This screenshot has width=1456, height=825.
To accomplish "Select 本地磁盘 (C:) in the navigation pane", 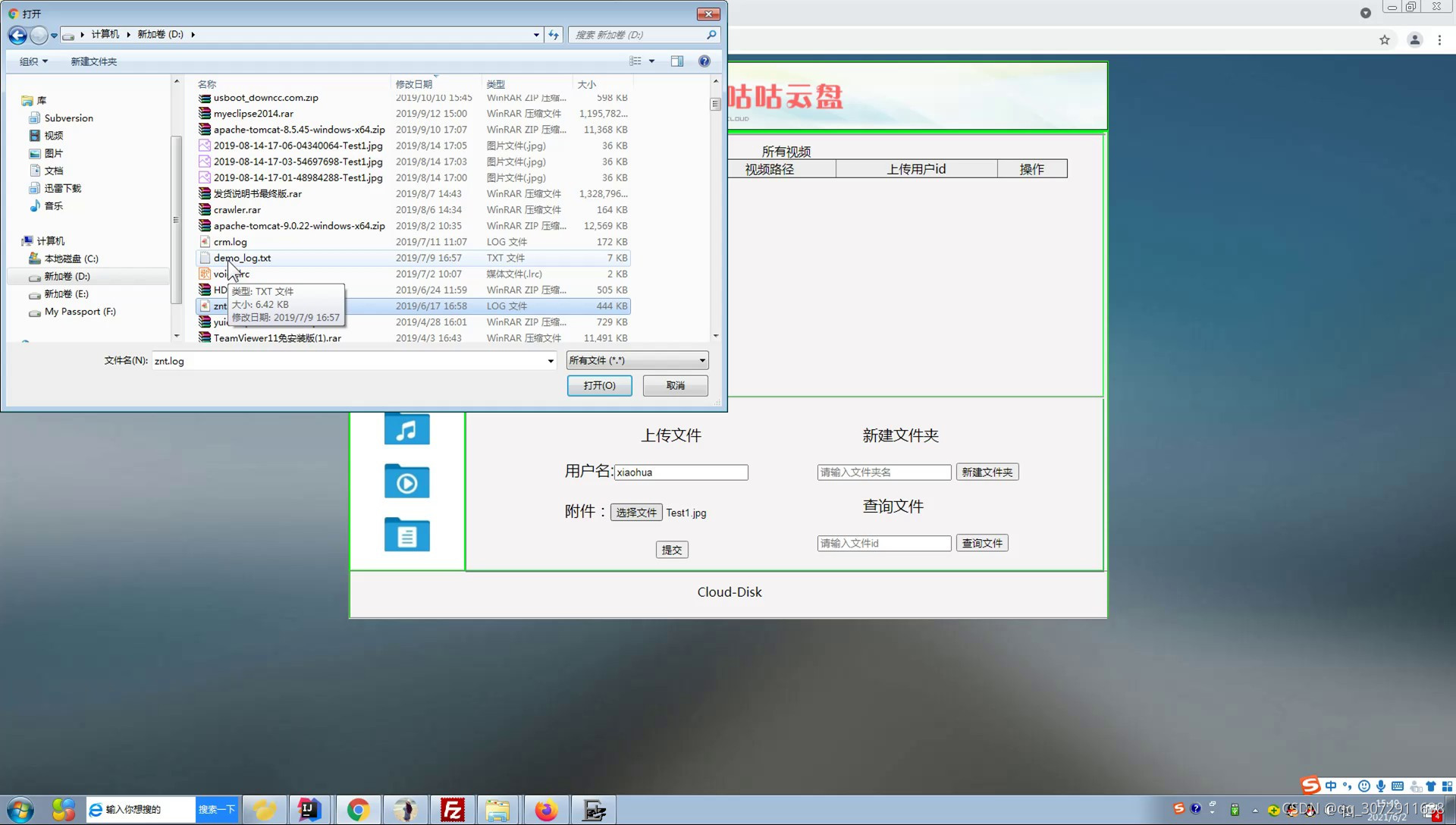I will [71, 259].
